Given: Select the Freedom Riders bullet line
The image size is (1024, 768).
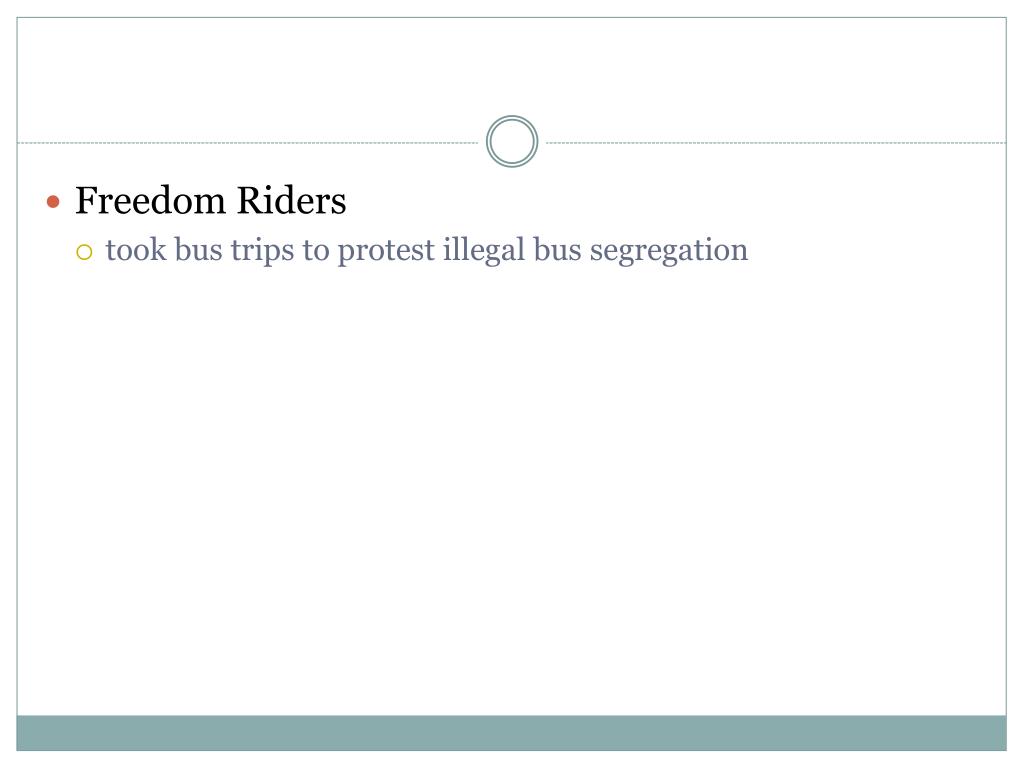Looking at the screenshot, I should [197, 200].
